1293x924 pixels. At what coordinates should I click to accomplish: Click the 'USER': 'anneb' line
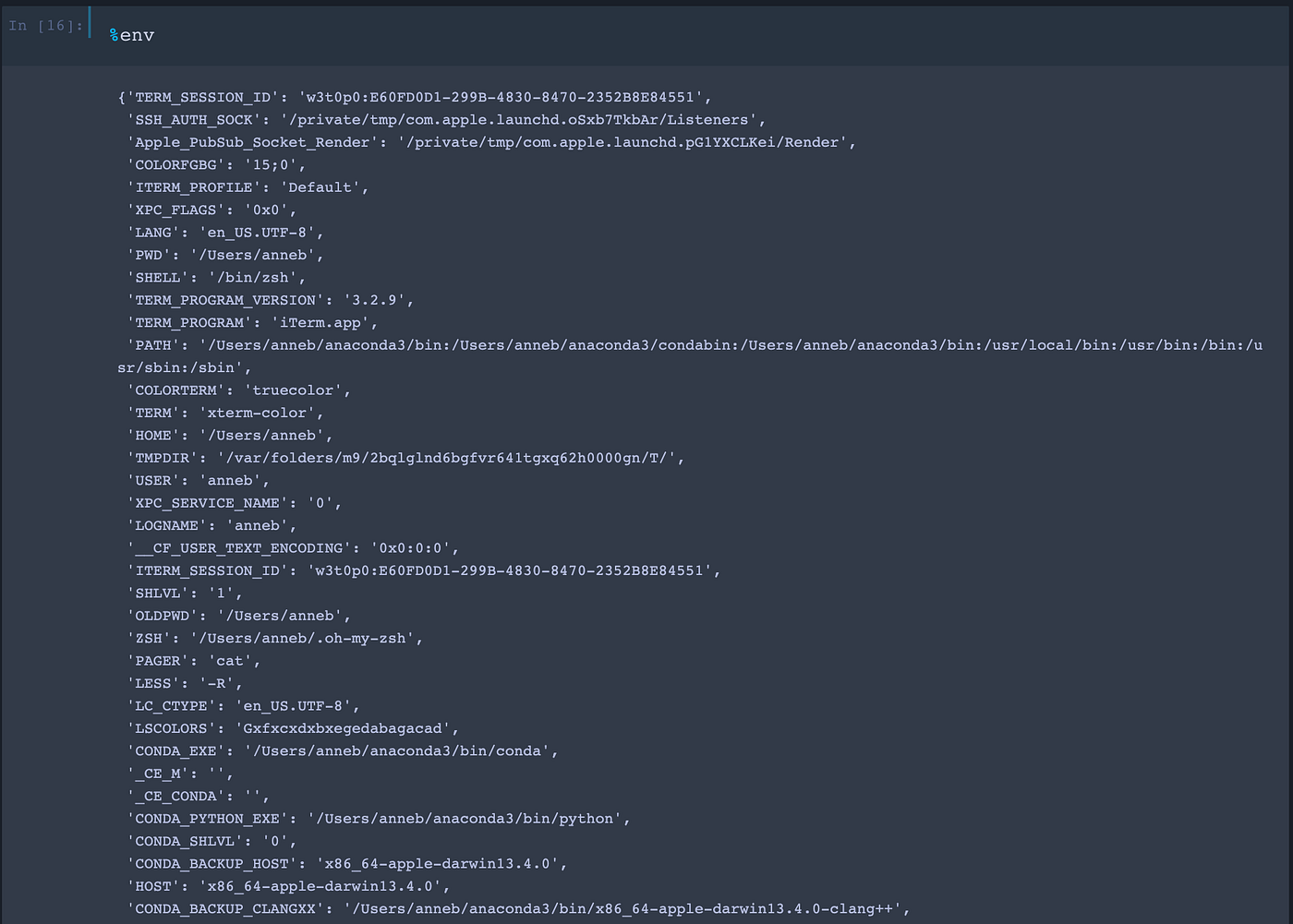[199, 481]
